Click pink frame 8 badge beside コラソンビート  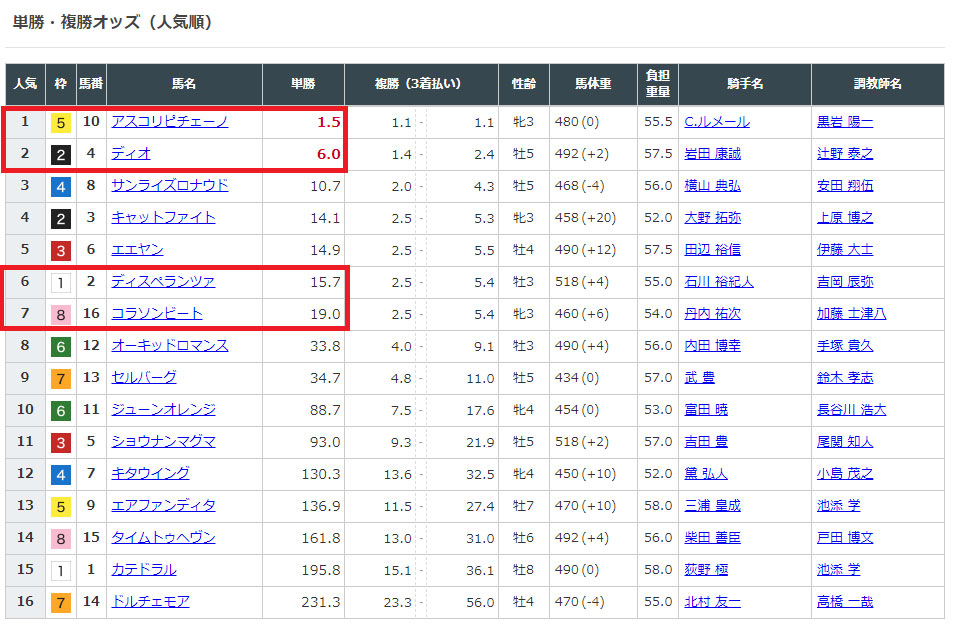tap(61, 314)
